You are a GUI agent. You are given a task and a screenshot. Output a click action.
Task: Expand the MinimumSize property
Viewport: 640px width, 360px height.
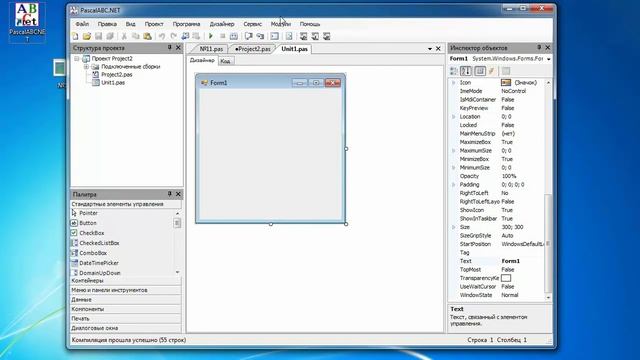point(453,168)
